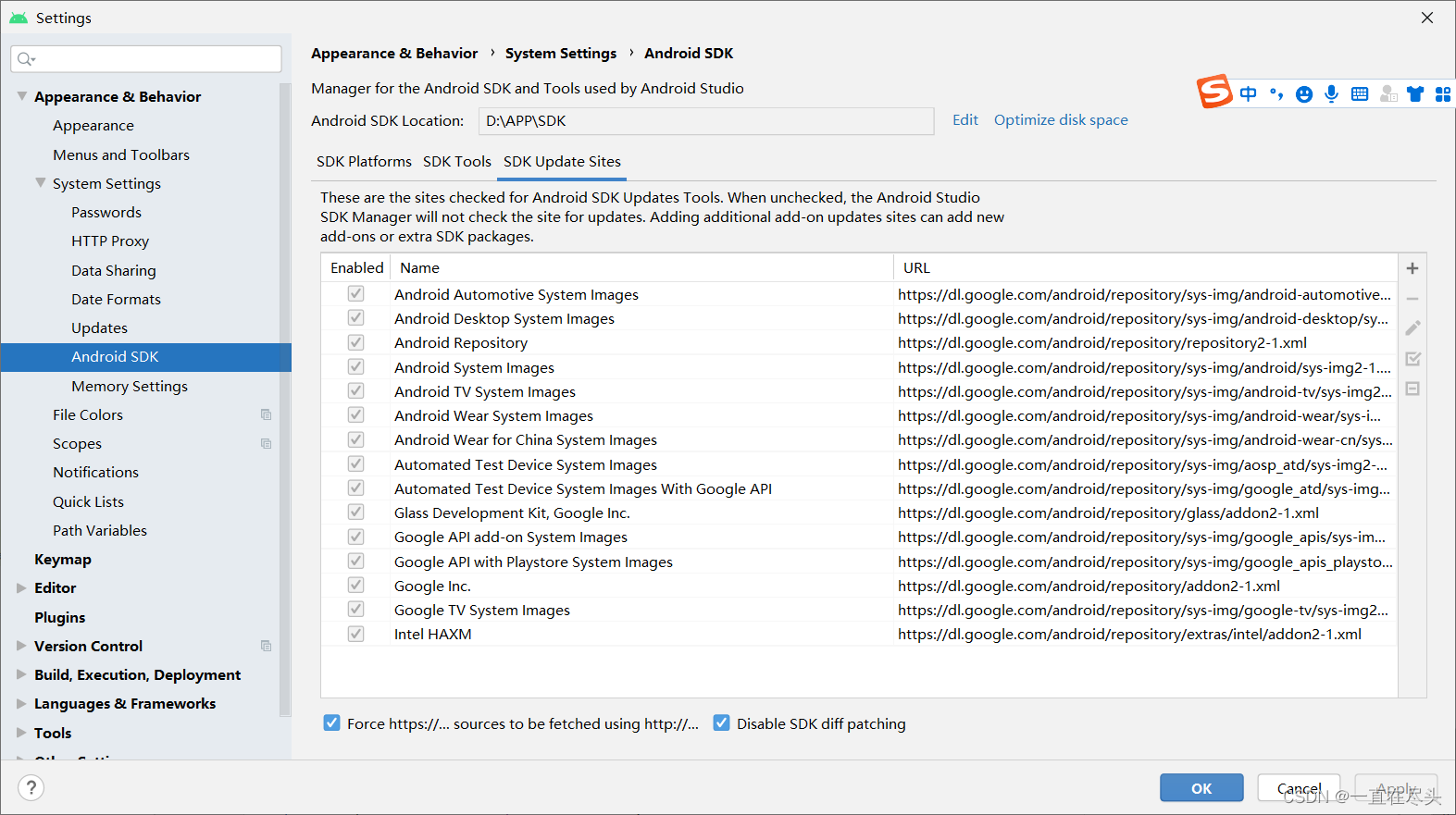Toggle Android Wear System Images enabled checkbox
This screenshot has height=815, width=1456.
tap(355, 415)
